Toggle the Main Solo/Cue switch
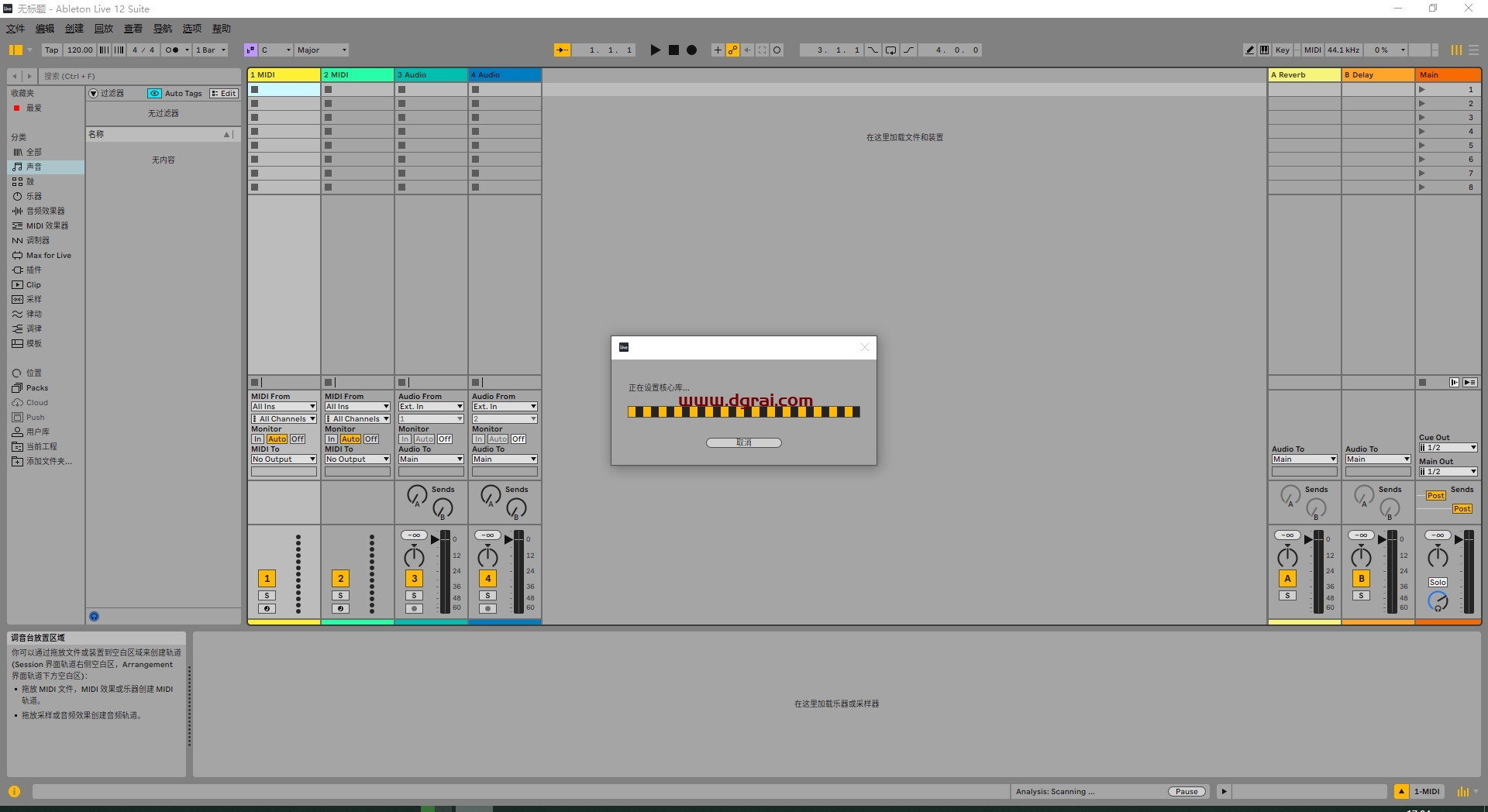Image resolution: width=1488 pixels, height=812 pixels. coord(1438,582)
